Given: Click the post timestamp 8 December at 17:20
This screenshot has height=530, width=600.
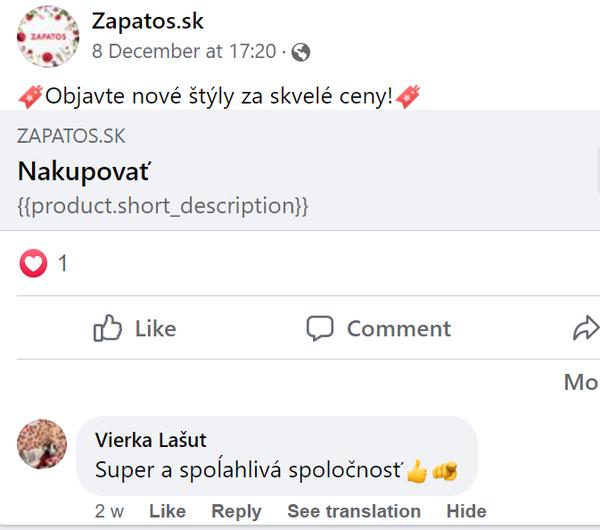Looking at the screenshot, I should 184,51.
